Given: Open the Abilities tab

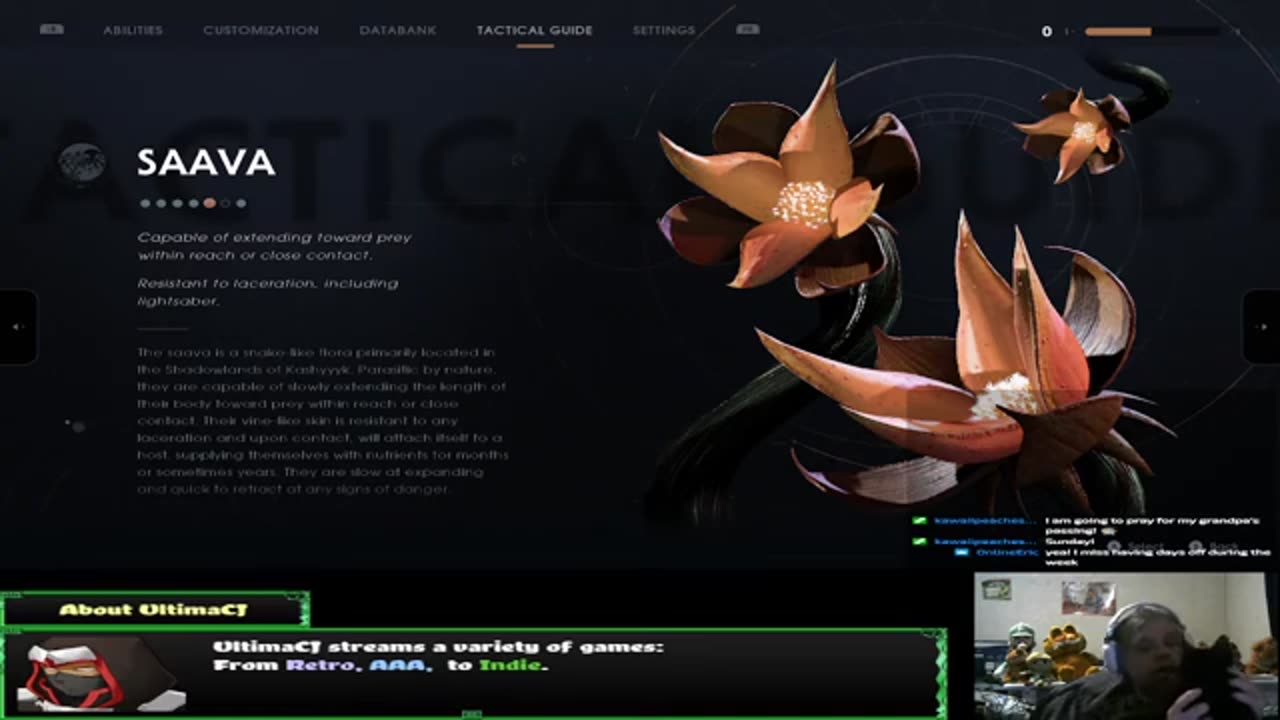Looking at the screenshot, I should pyautogui.click(x=133, y=30).
